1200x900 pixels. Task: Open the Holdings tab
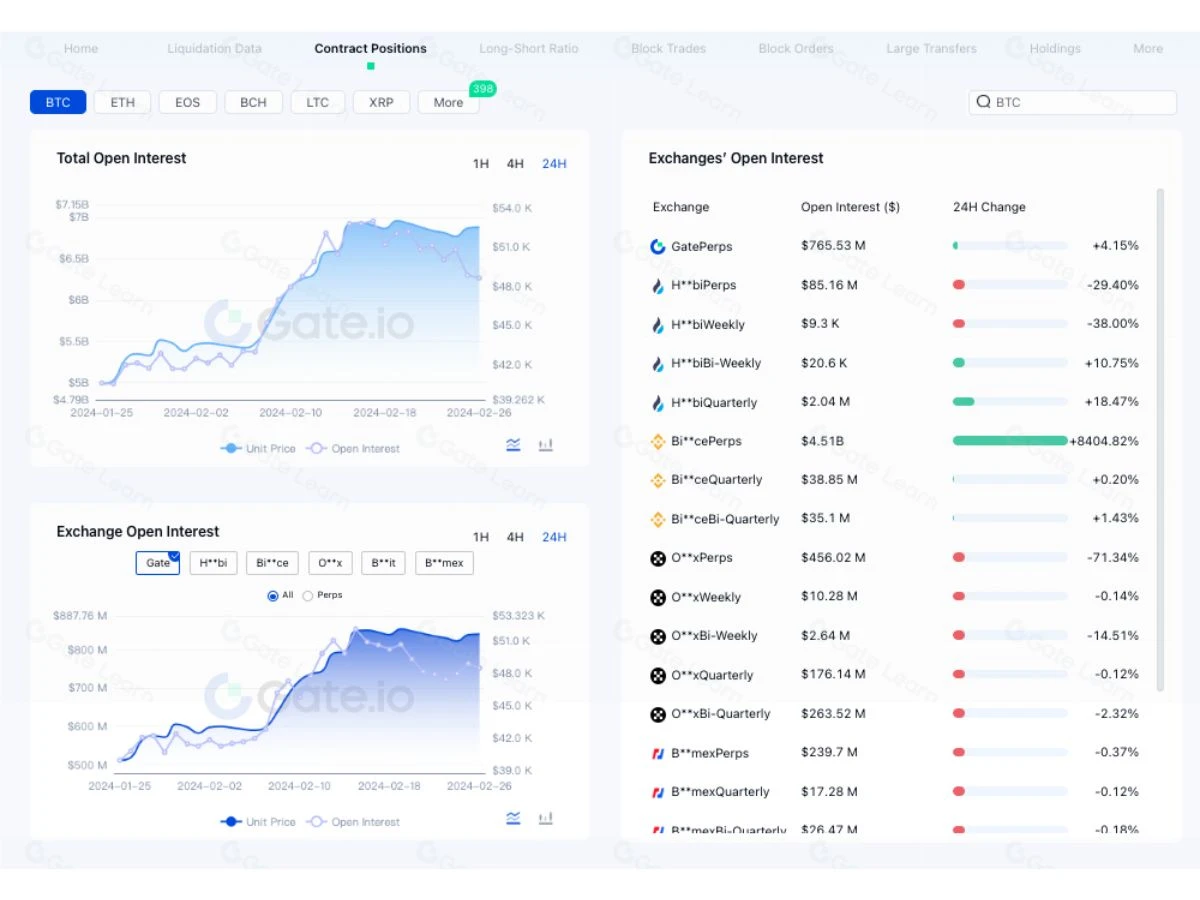coord(1055,48)
